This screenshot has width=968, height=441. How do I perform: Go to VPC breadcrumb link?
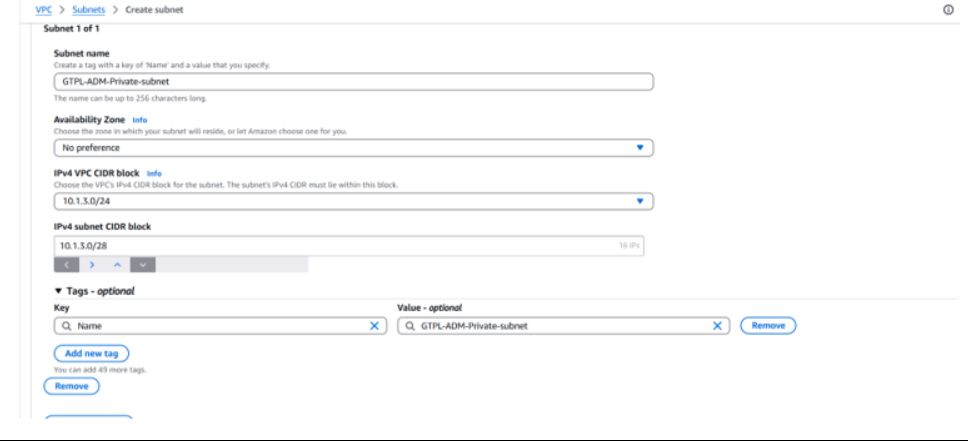tap(43, 9)
